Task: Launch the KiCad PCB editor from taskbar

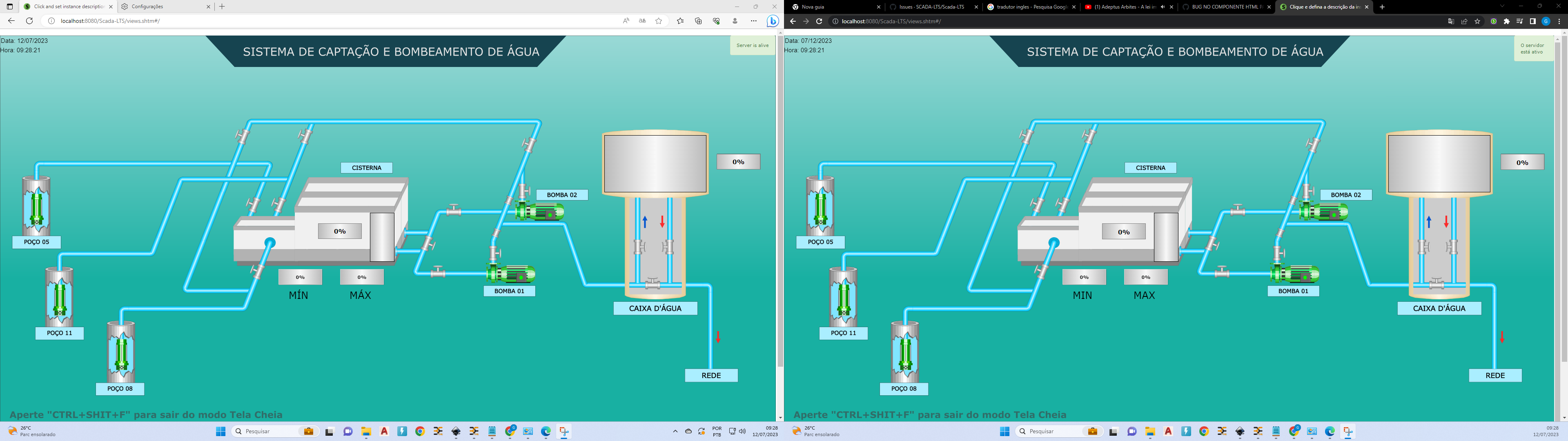Action: 438,431
